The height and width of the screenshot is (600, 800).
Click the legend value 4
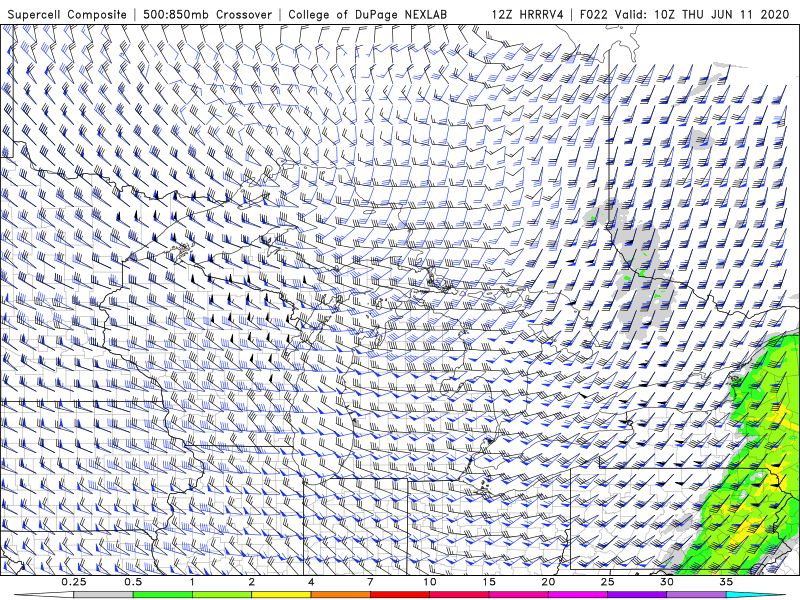(x=311, y=582)
